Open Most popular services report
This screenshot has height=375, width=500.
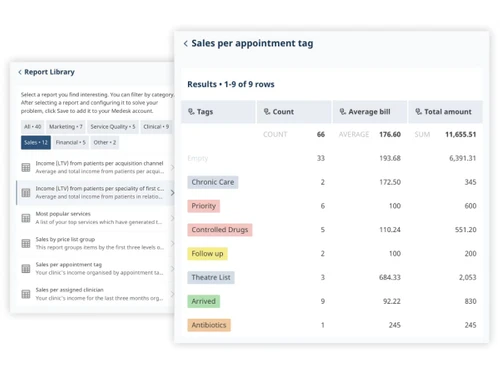(95, 218)
